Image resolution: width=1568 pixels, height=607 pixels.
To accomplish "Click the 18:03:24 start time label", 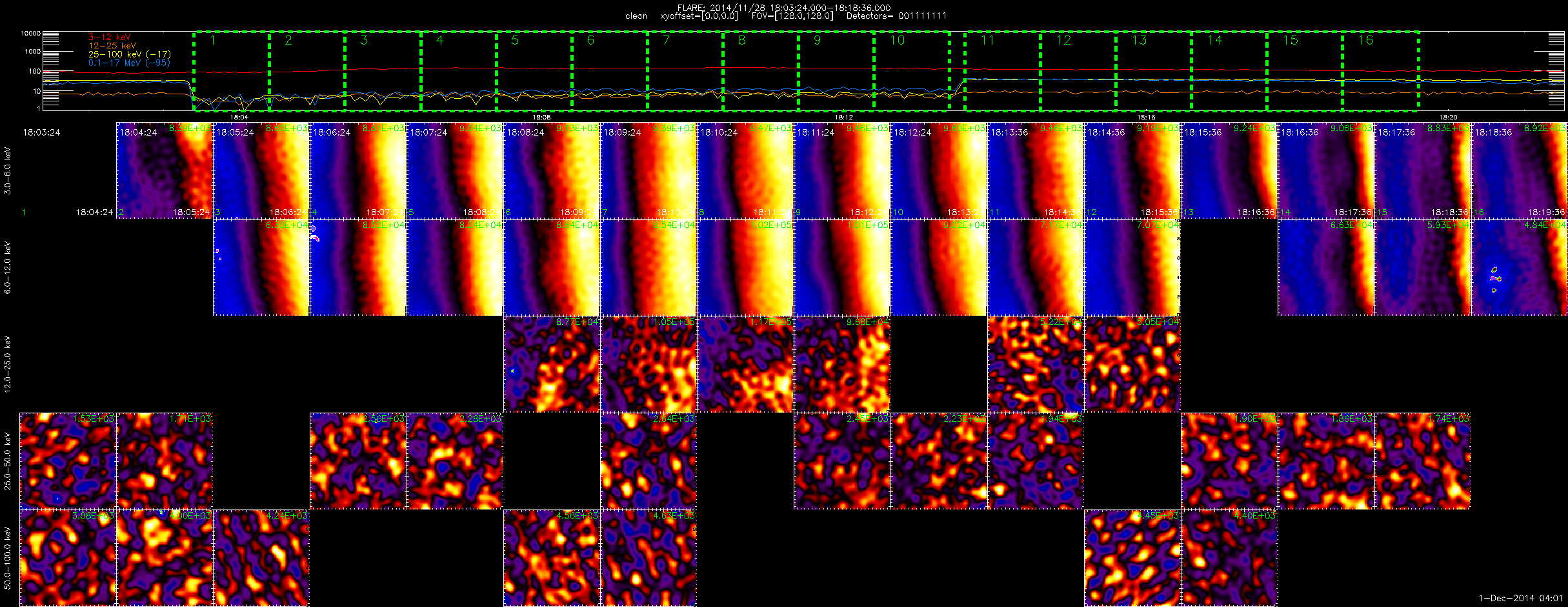I will coord(41,132).
